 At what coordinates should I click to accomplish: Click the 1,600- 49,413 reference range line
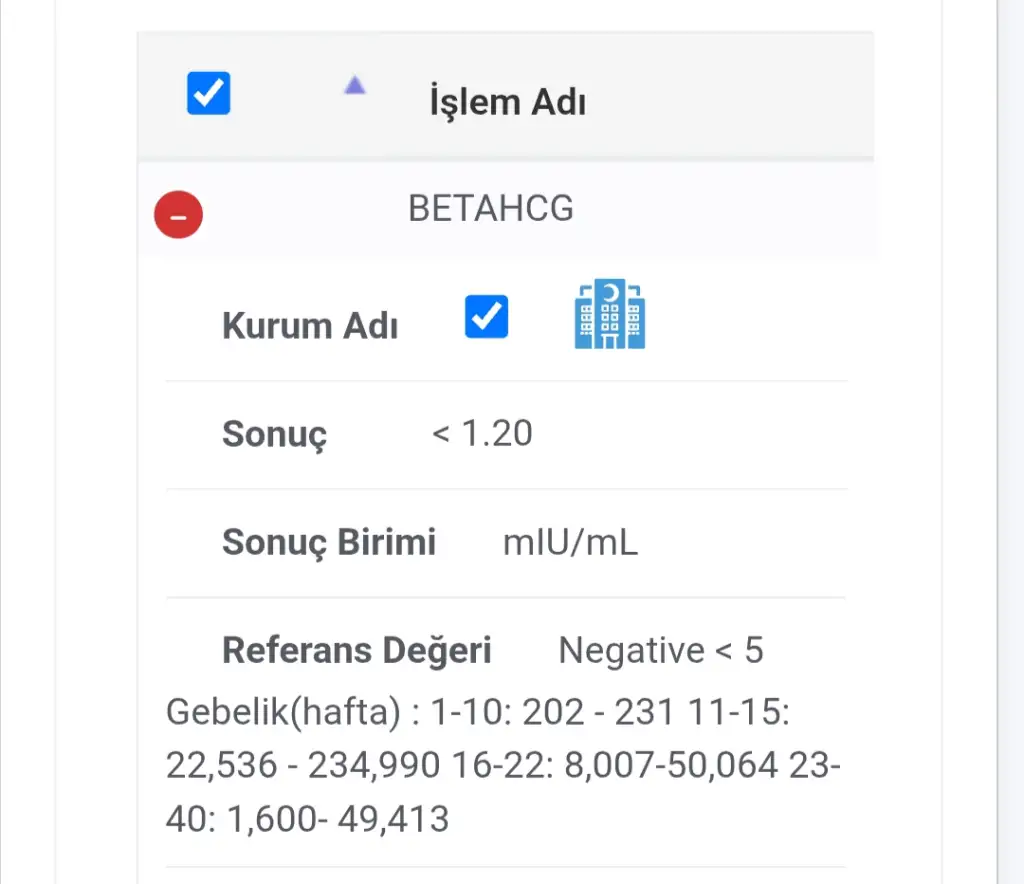338,819
